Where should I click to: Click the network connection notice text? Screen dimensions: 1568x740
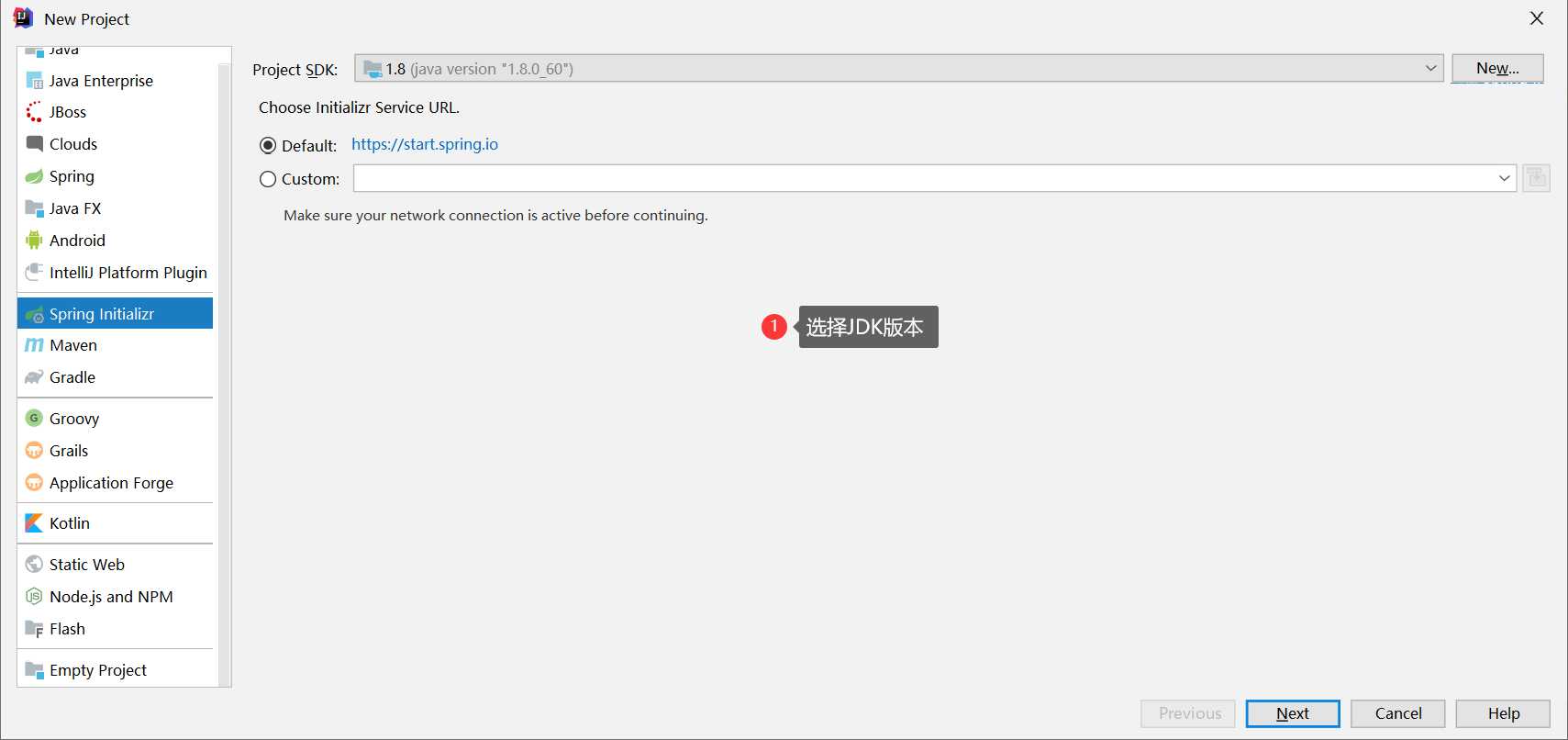495,216
